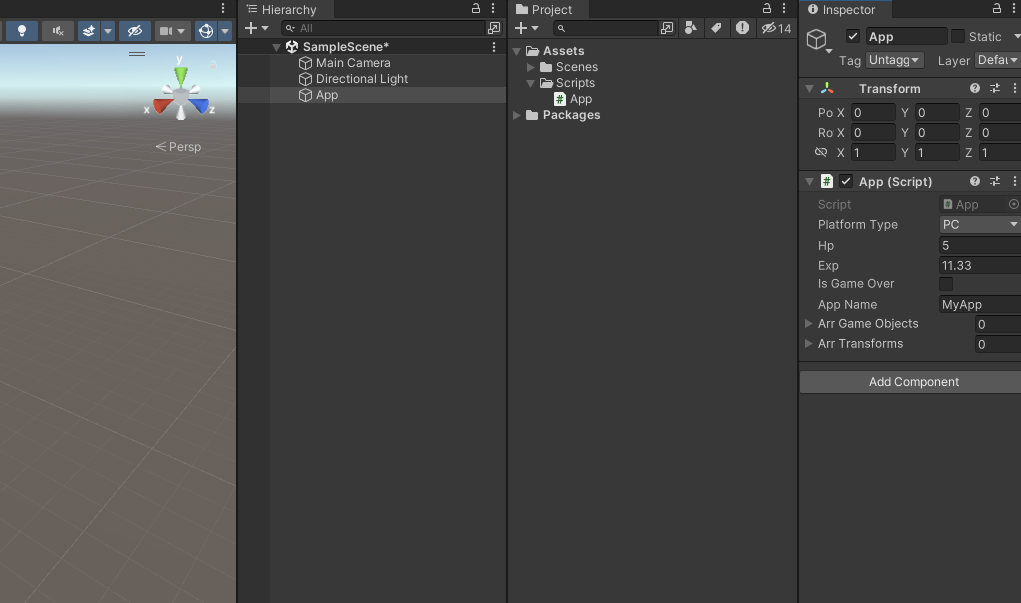The width and height of the screenshot is (1021, 603).
Task: Open scene camera settings icon
Action: point(166,31)
